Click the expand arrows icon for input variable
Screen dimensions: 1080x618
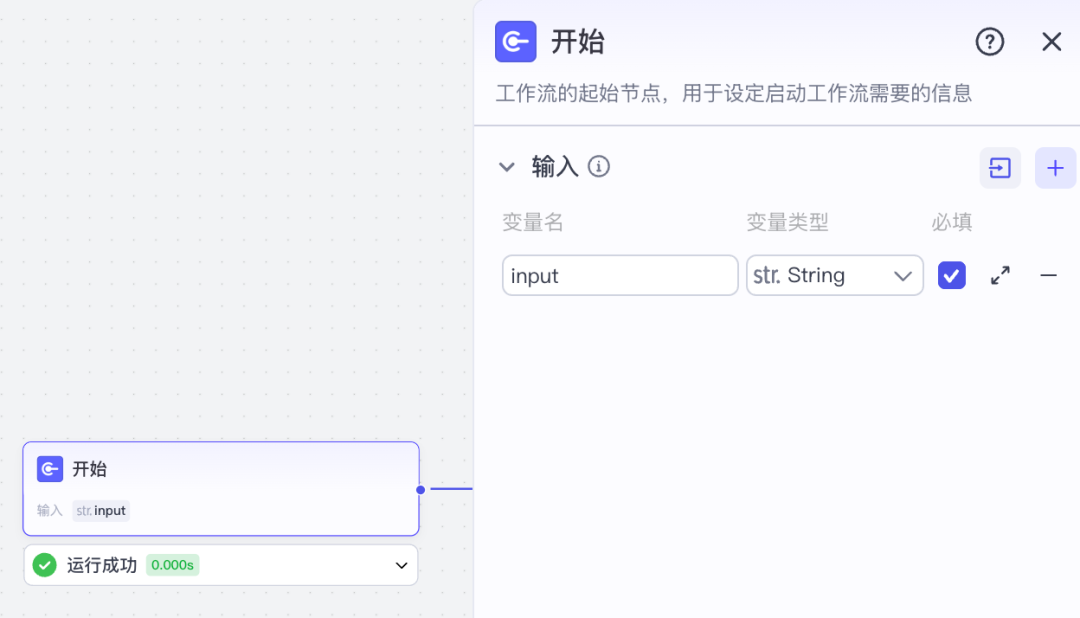point(1000,275)
